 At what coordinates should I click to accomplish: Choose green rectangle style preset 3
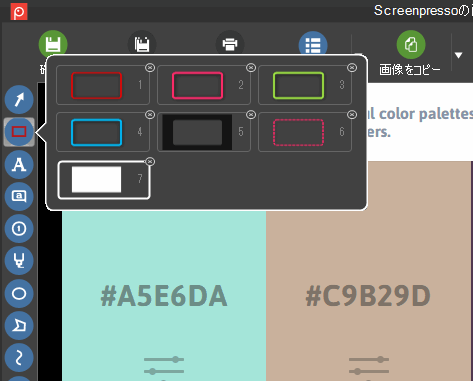tap(305, 85)
